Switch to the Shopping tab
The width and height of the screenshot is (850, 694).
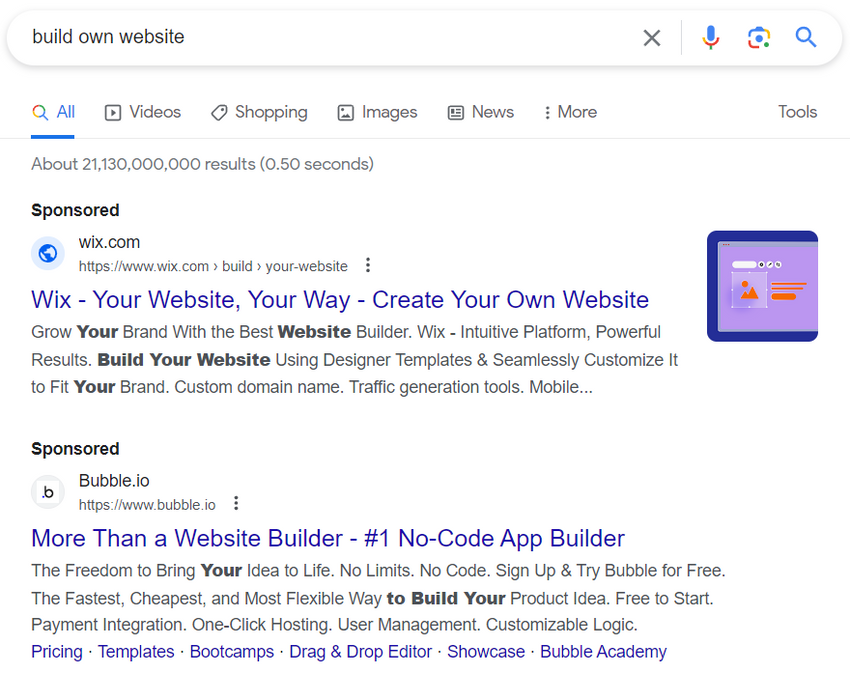pos(259,112)
